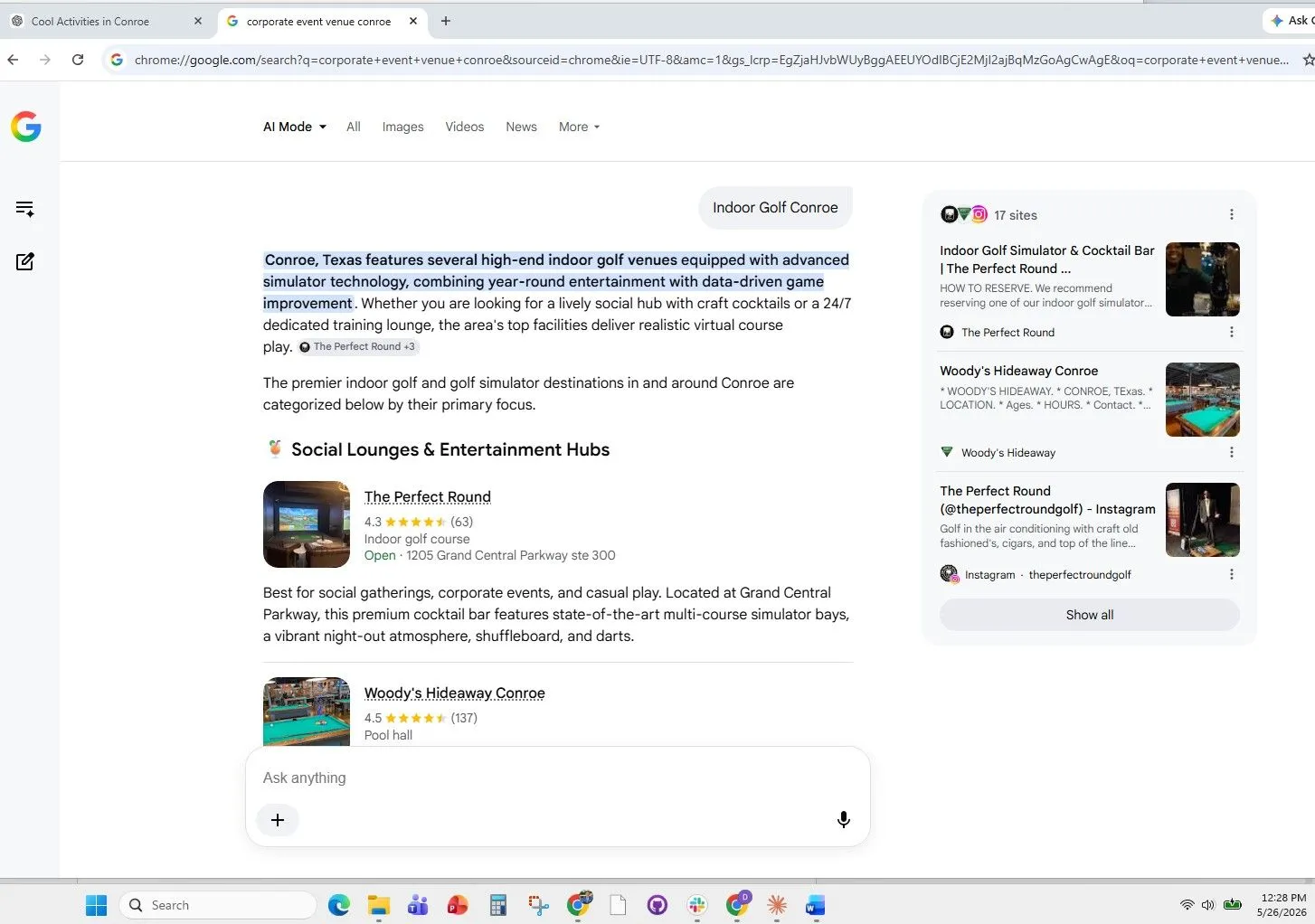The height and width of the screenshot is (924, 1315).
Task: Click the '17 sites' label
Action: coord(1016,215)
